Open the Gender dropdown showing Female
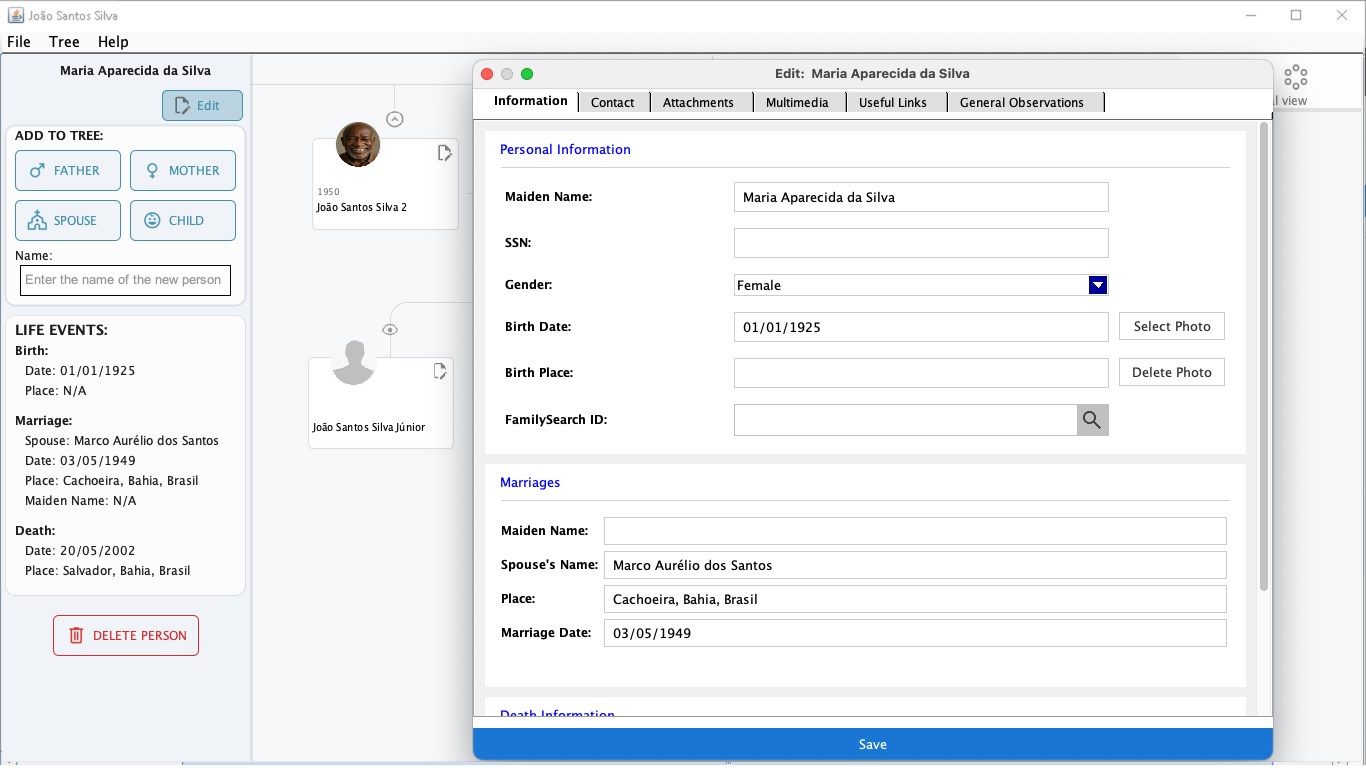The image size is (1366, 768). click(1097, 285)
